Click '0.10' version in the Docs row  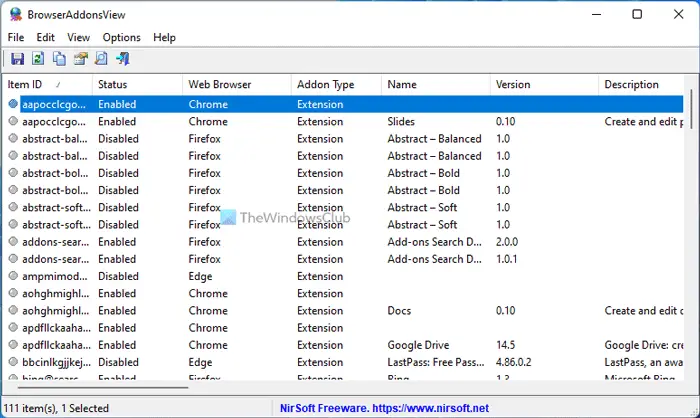point(505,311)
